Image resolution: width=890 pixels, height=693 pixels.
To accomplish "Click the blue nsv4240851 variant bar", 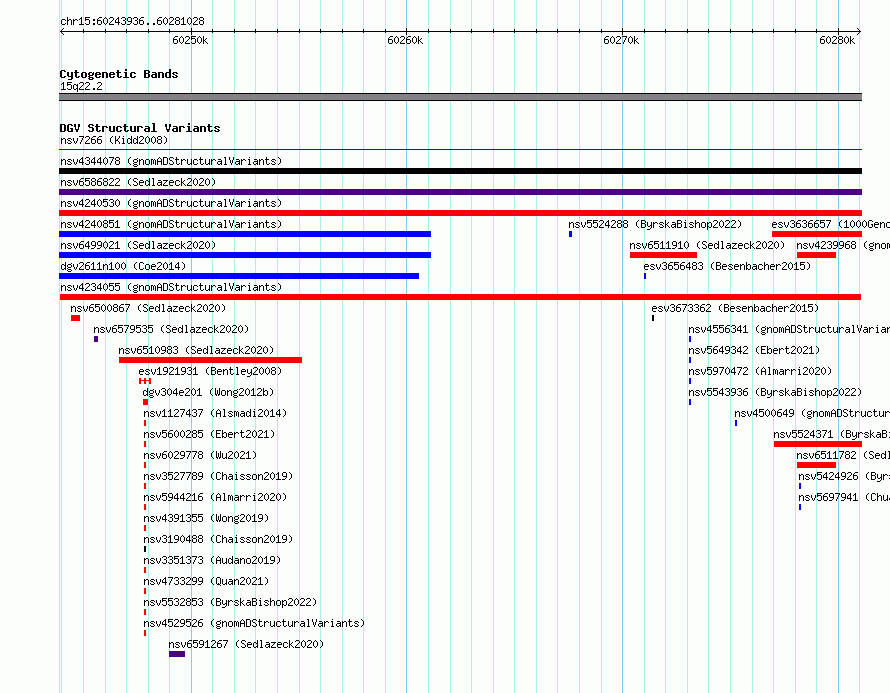I will click(x=245, y=234).
